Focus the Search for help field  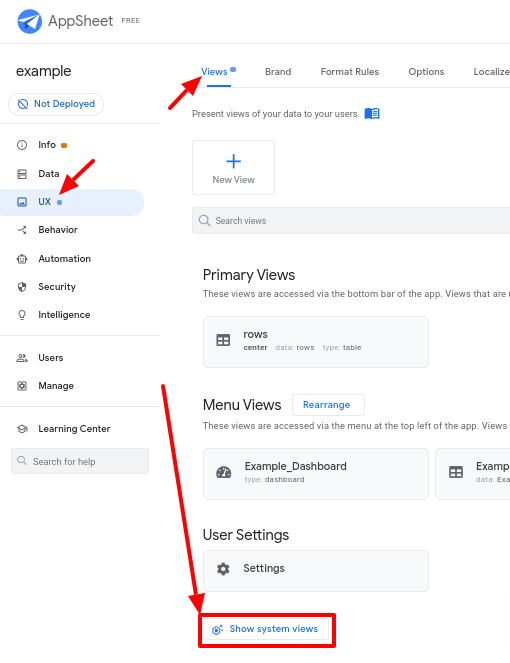pos(80,461)
